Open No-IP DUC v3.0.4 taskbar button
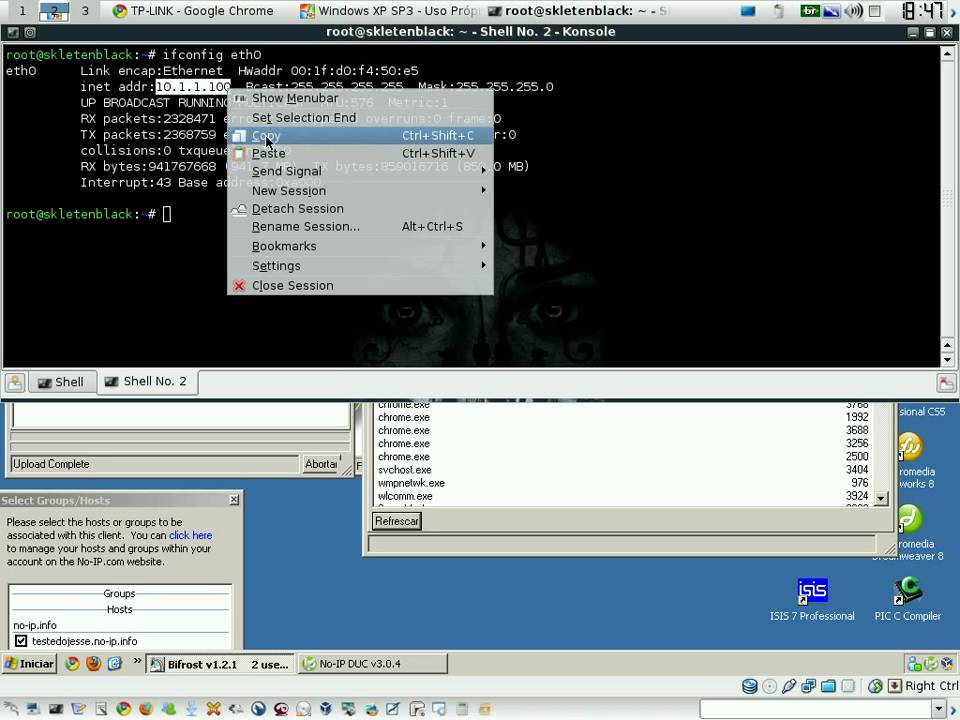The height and width of the screenshot is (720, 960). click(373, 664)
